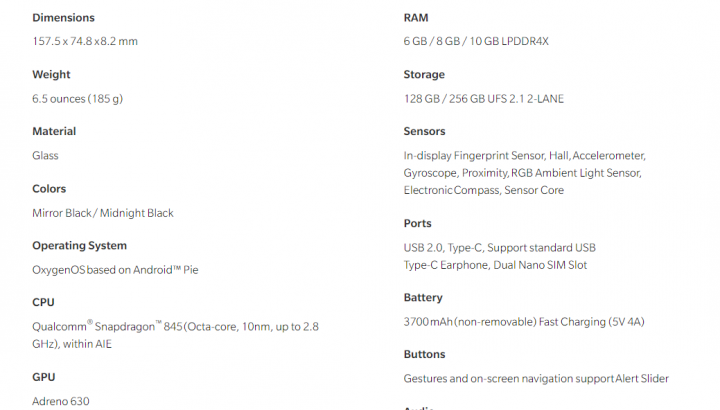Click the 128 GB / 256 GB UFS storage text
The image size is (720, 410).
(484, 99)
